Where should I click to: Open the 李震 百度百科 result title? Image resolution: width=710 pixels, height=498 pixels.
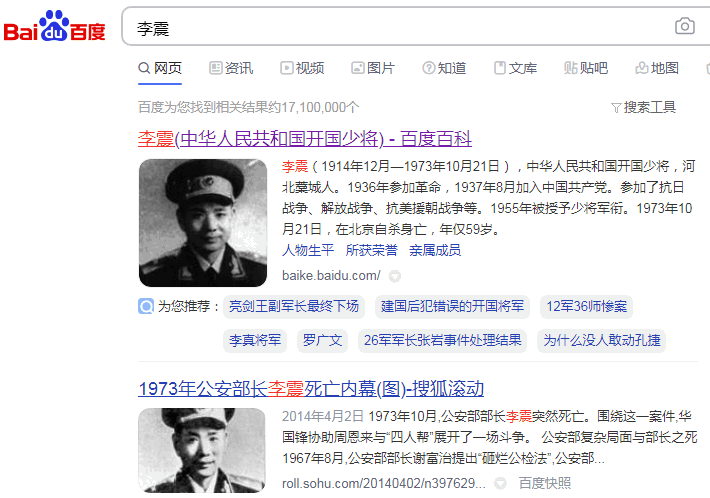click(305, 139)
